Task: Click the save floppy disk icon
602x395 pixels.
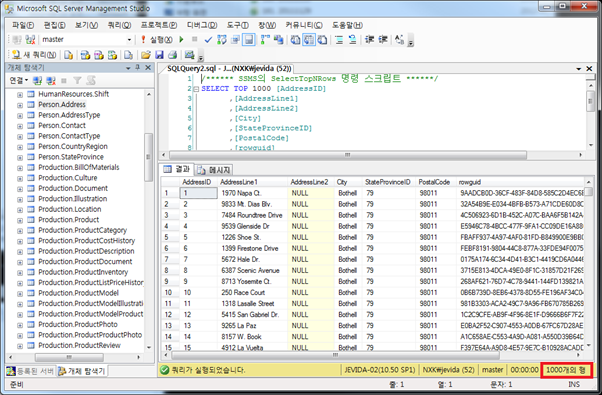Action: (159, 55)
